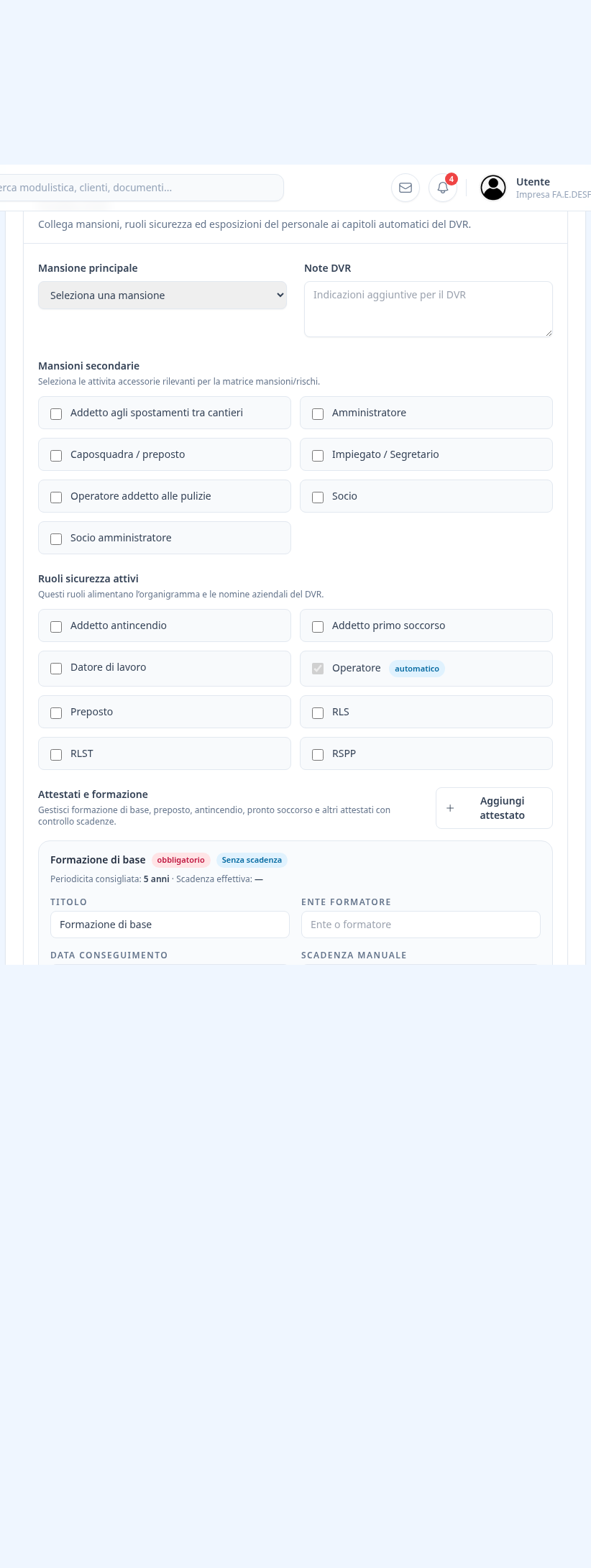Expand the Mansione principale dropdown
Viewport: 591px width, 1568px height.
click(162, 295)
